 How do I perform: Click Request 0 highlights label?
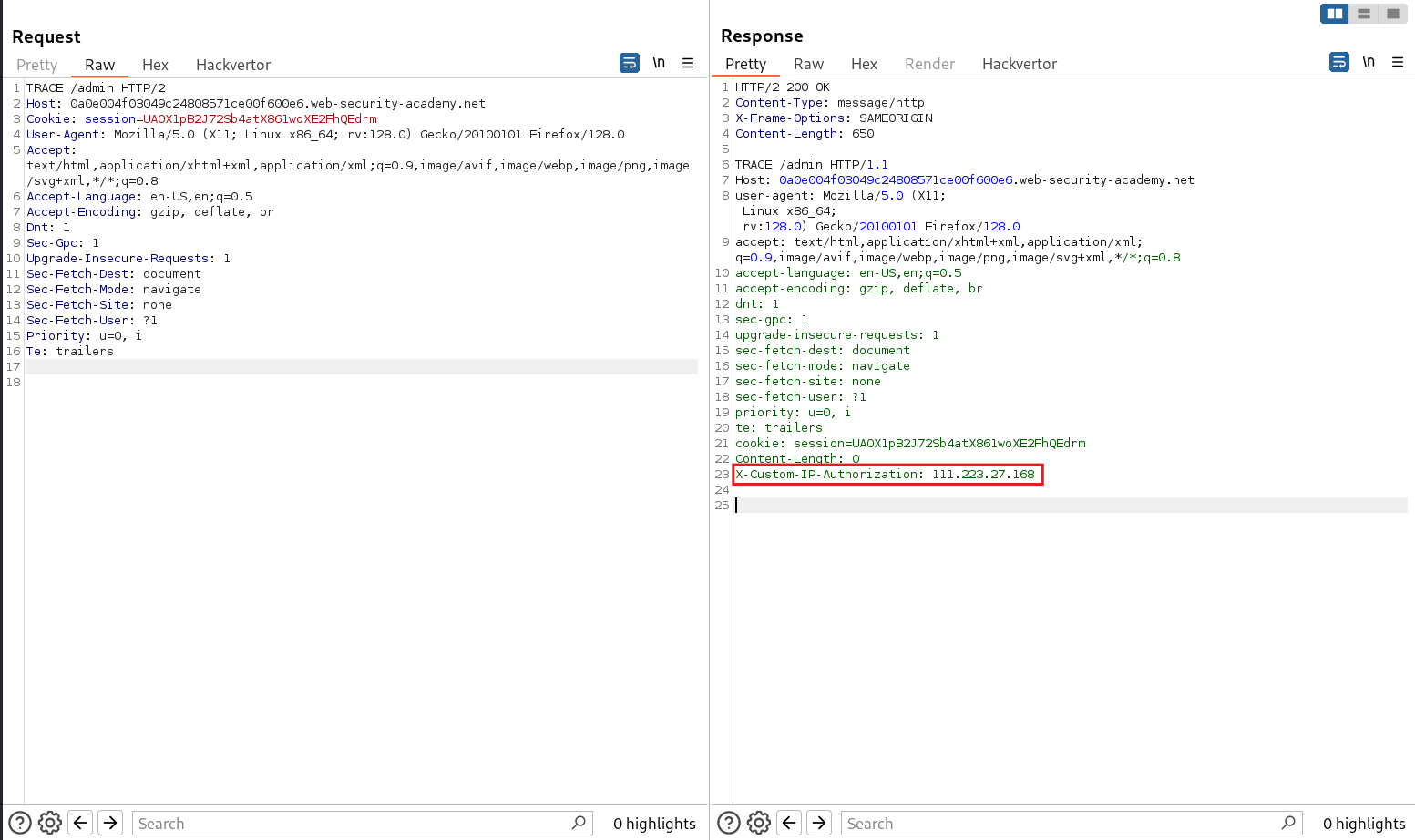[x=654, y=824]
